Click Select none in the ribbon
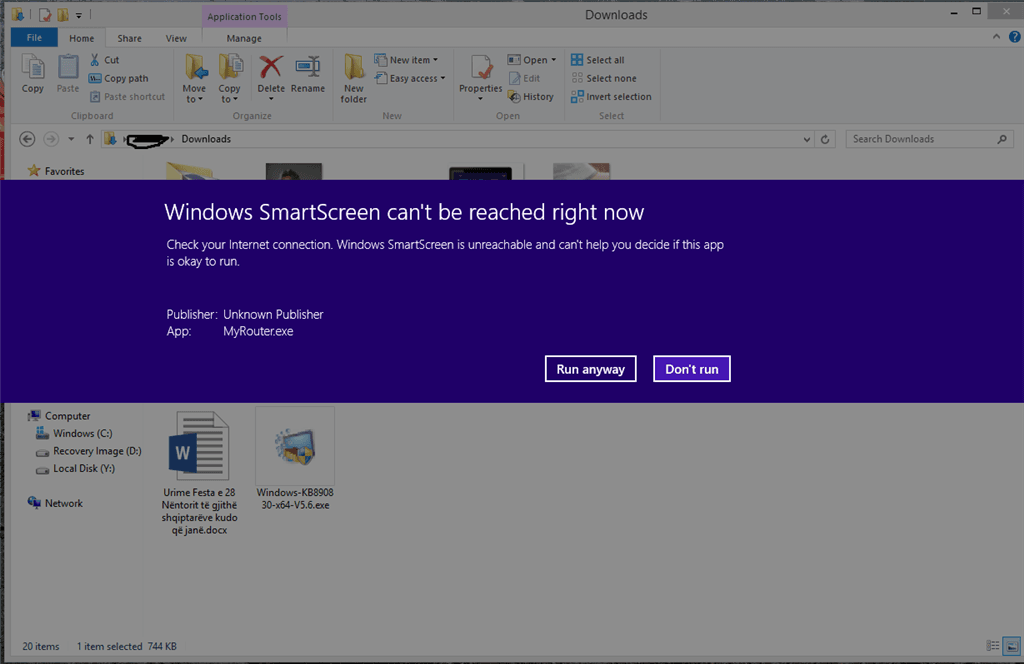Image resolution: width=1024 pixels, height=664 pixels. point(603,78)
